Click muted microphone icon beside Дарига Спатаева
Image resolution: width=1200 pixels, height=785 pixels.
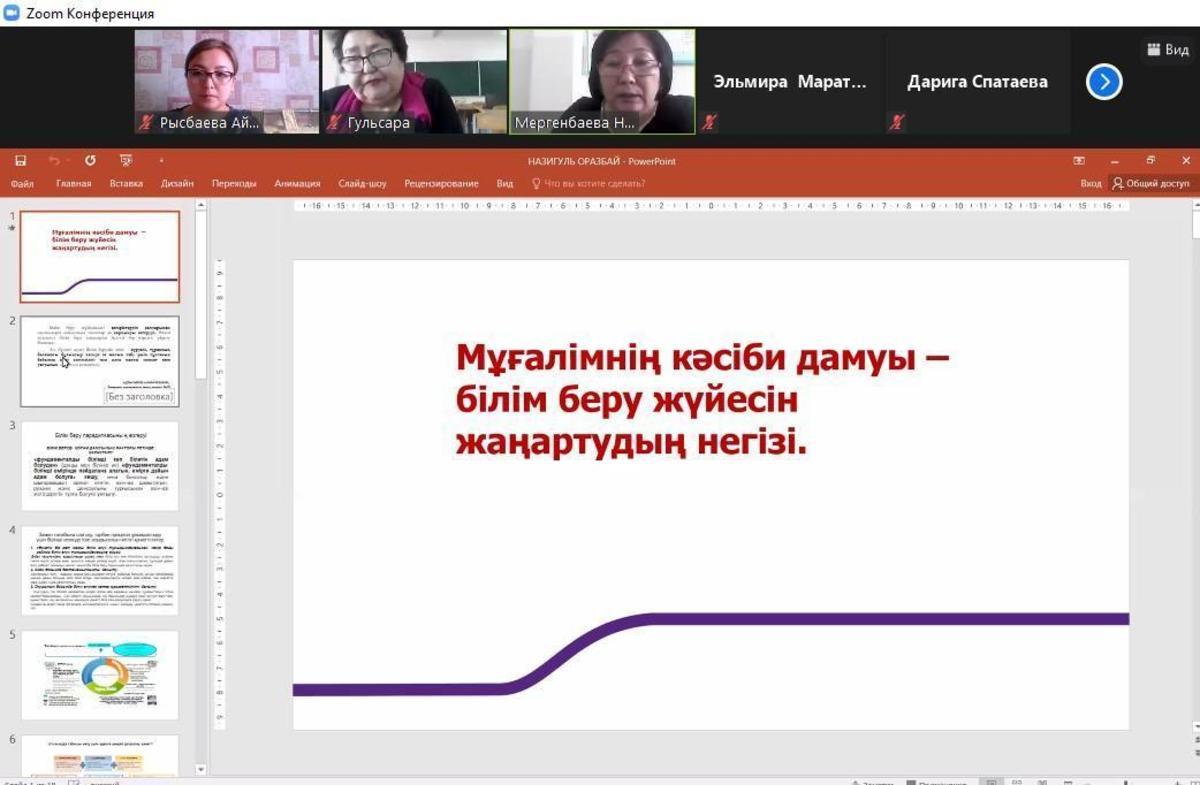click(x=895, y=122)
